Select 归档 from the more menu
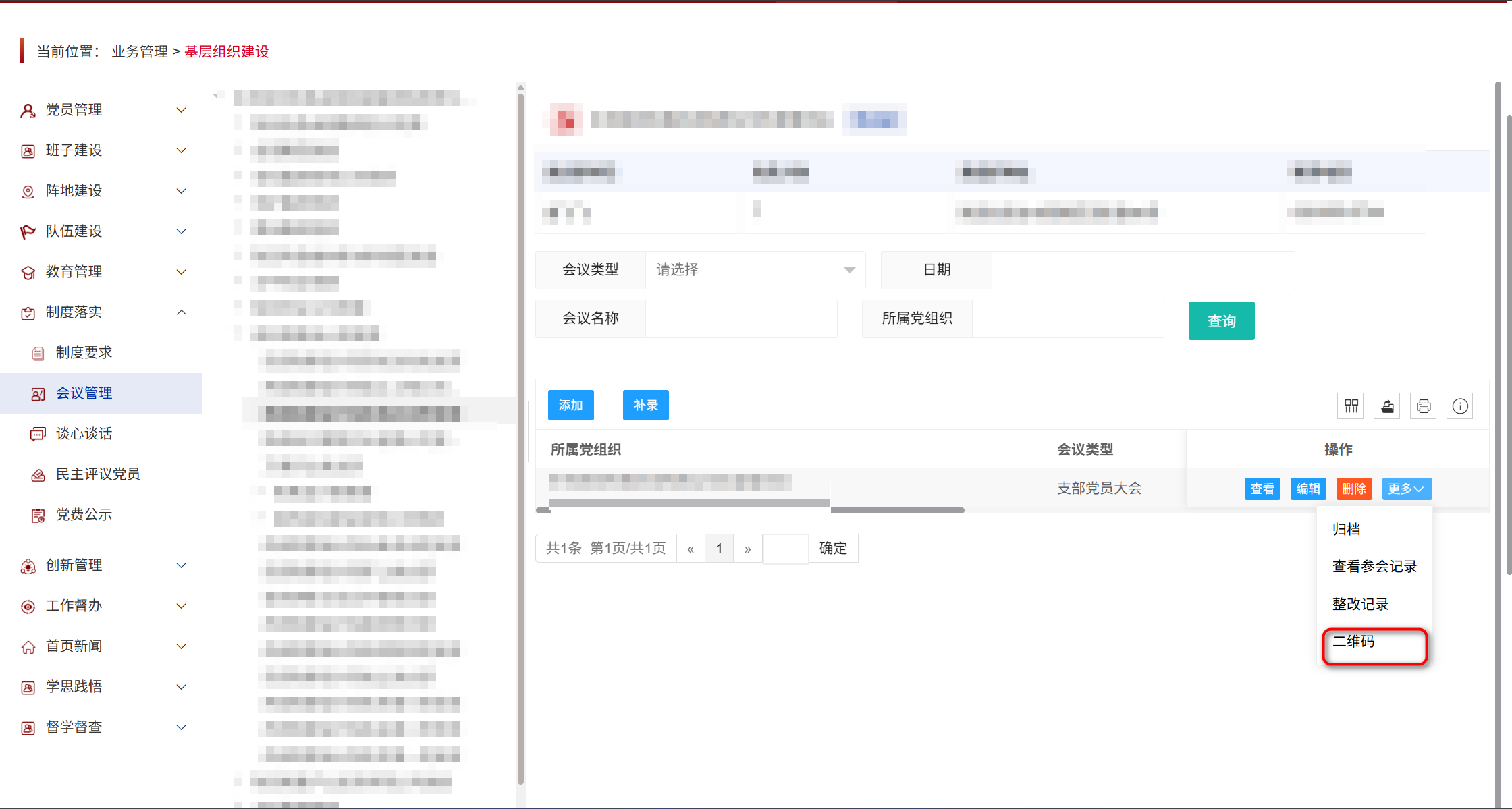 pos(1346,529)
